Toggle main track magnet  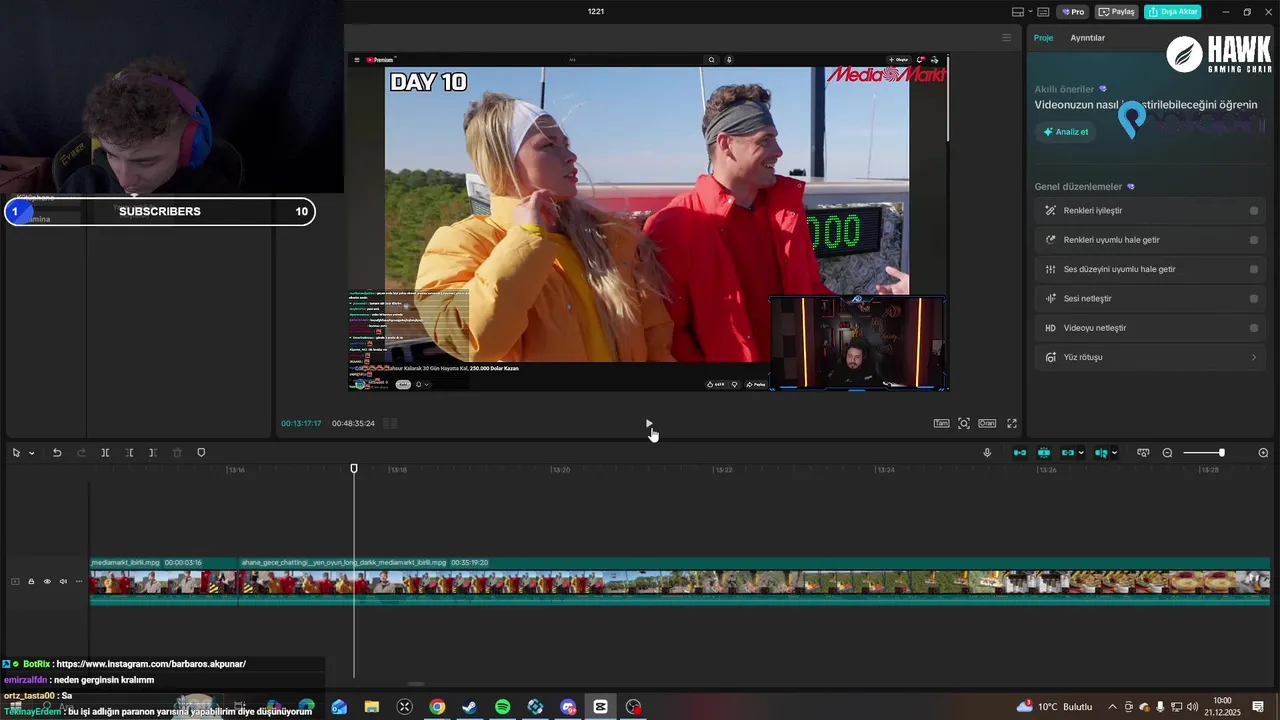[x=1020, y=453]
